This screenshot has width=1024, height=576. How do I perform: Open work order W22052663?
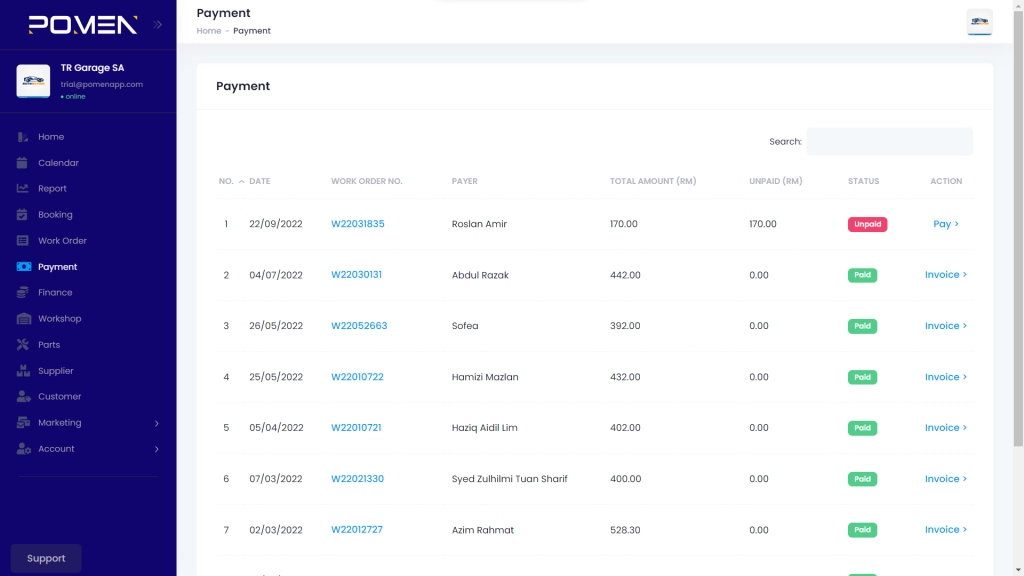359,326
